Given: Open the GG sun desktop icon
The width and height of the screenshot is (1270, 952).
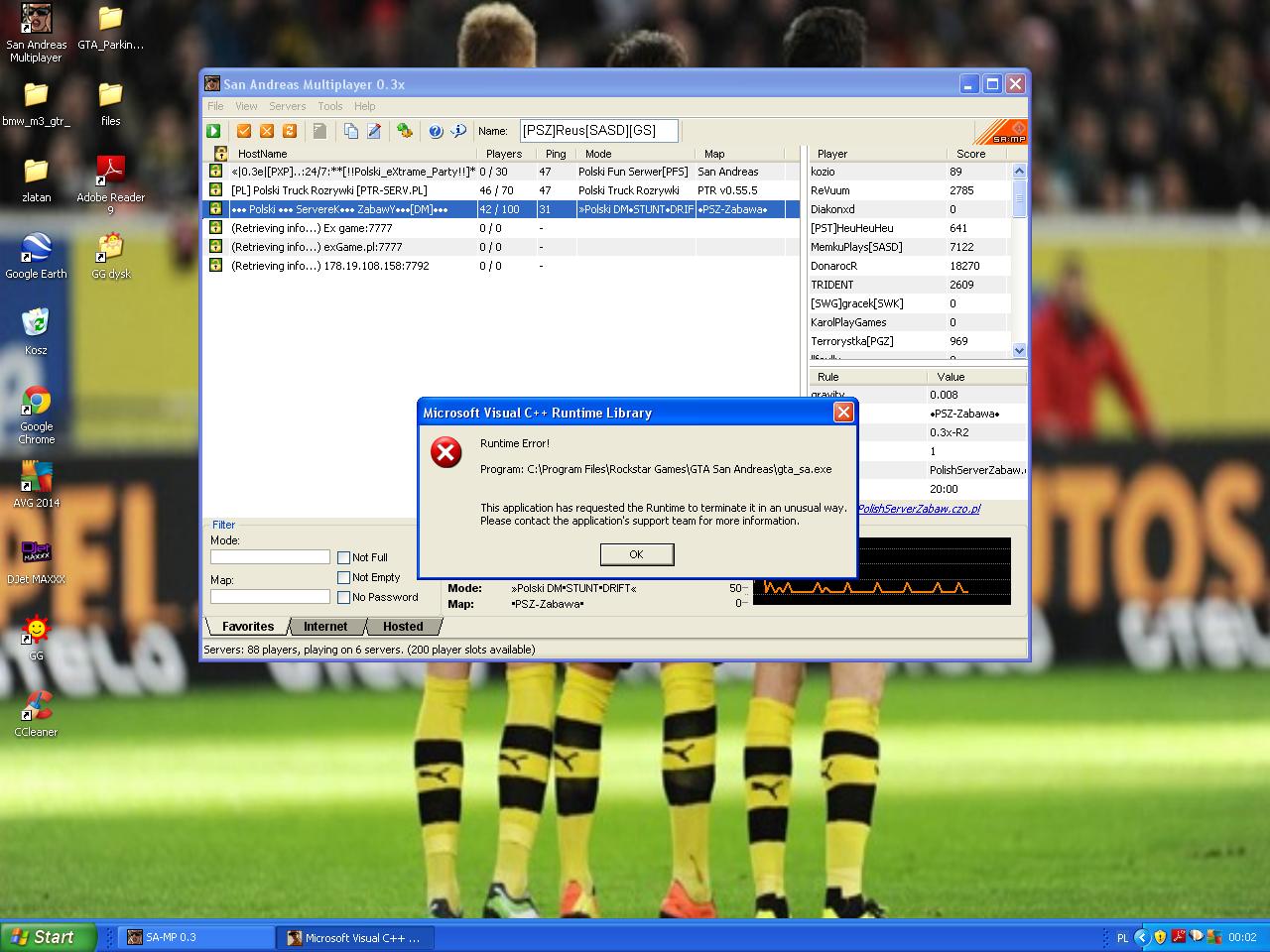Looking at the screenshot, I should 36,638.
